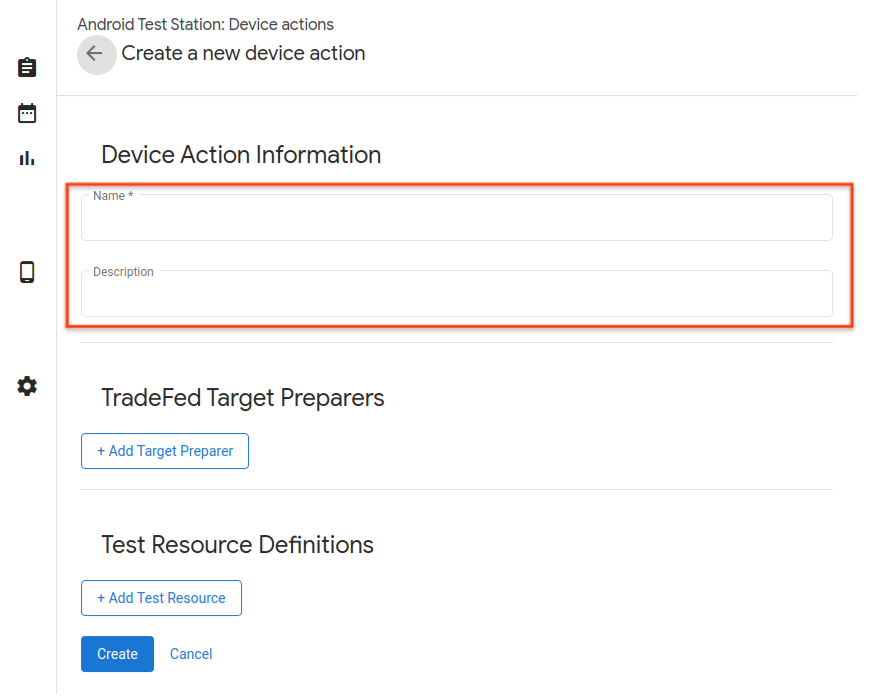871x696 pixels.
Task: Click the Name required field label
Action: pos(113,196)
